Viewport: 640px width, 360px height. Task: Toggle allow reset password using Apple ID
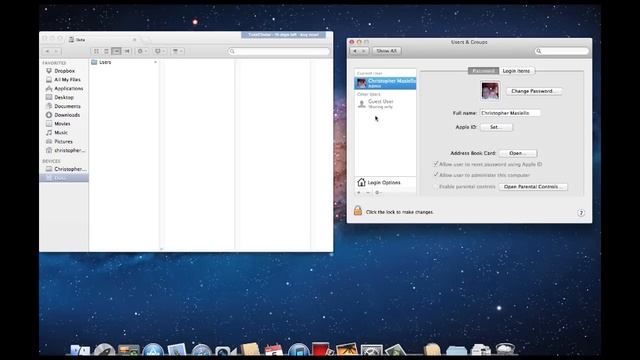pos(436,164)
